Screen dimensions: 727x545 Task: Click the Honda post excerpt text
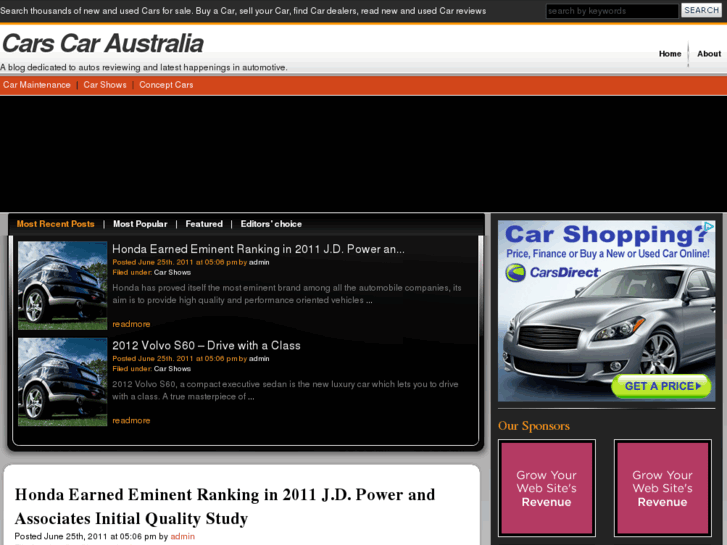[287, 294]
